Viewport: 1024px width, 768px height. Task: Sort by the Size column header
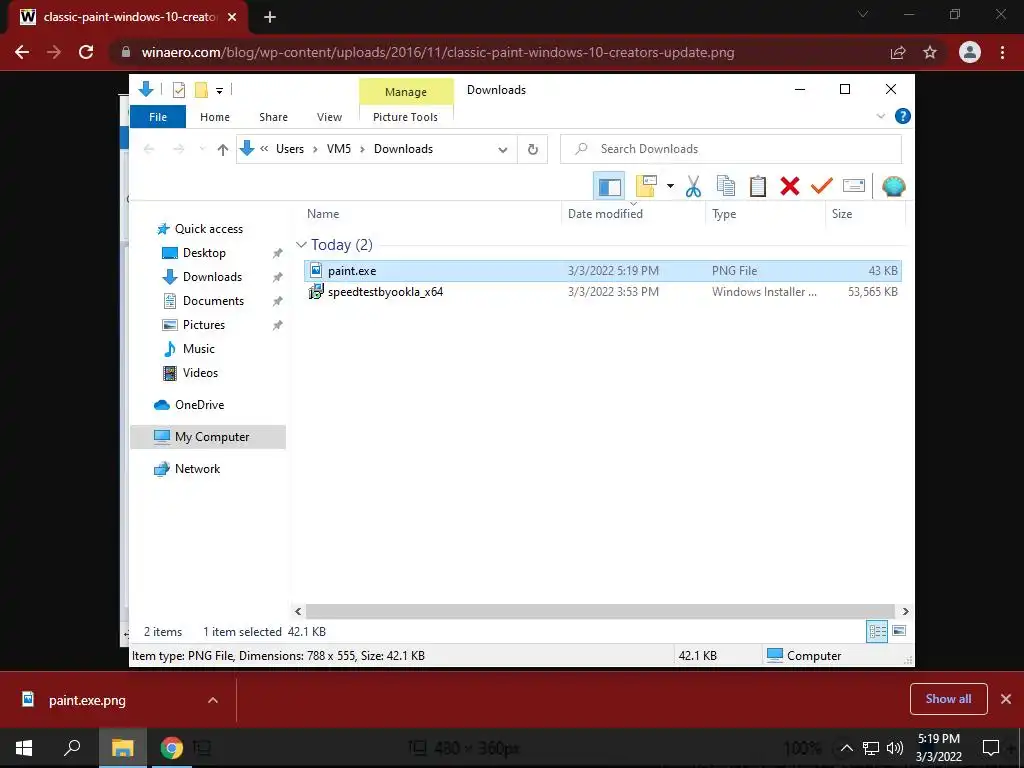pyautogui.click(x=865, y=214)
